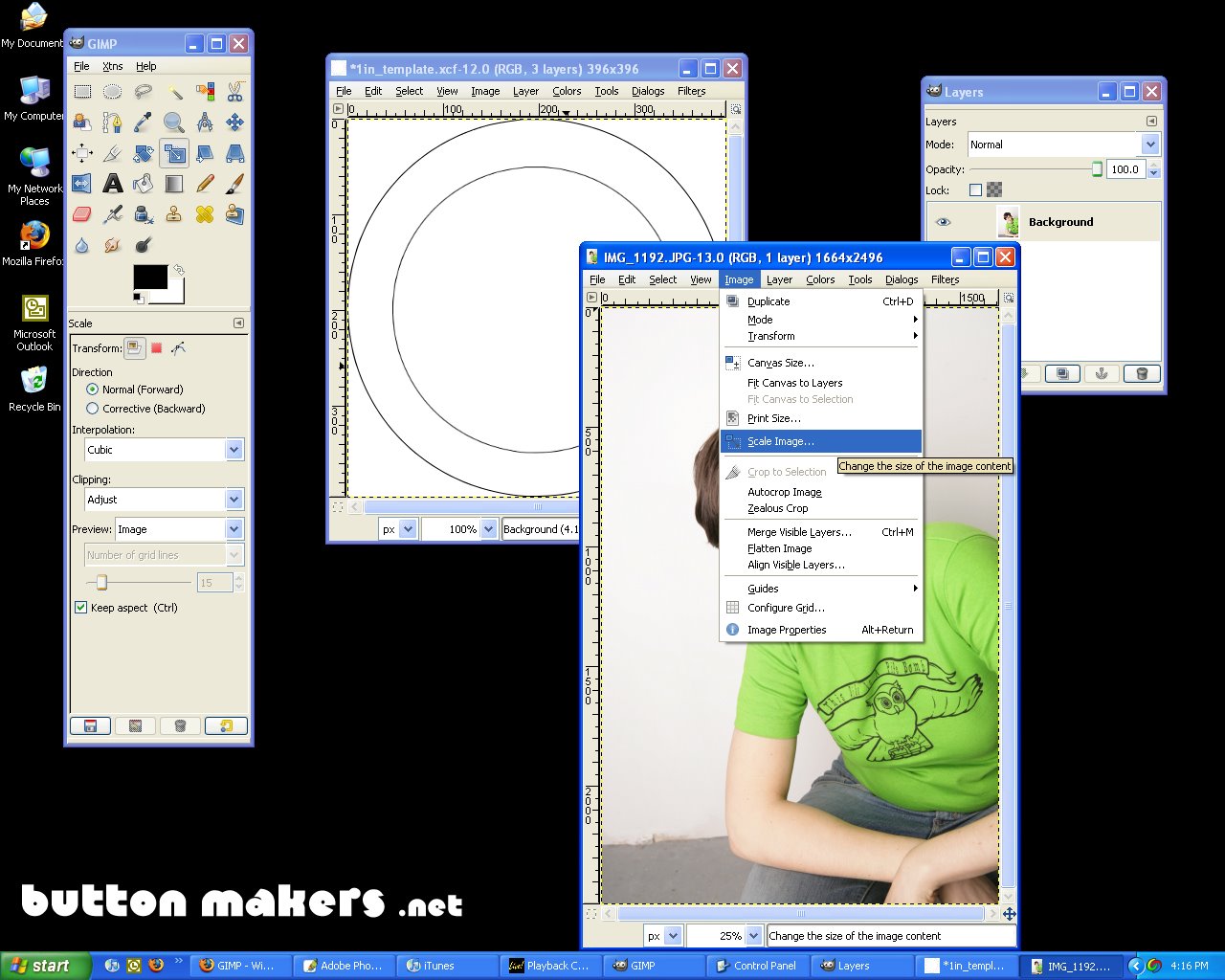Click Scale Image in the Image menu
Image resolution: width=1225 pixels, height=980 pixels.
click(821, 441)
